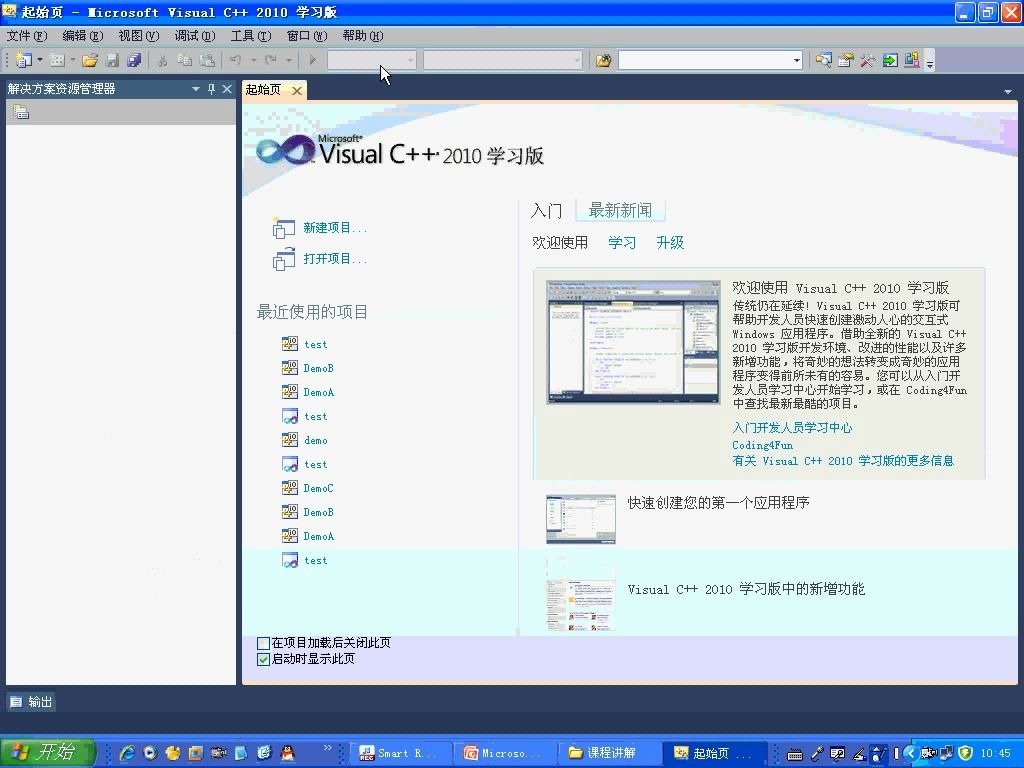This screenshot has height=768, width=1024.
Task: Open the Toolbox (wrench) toolbar icon
Action: [x=868, y=60]
